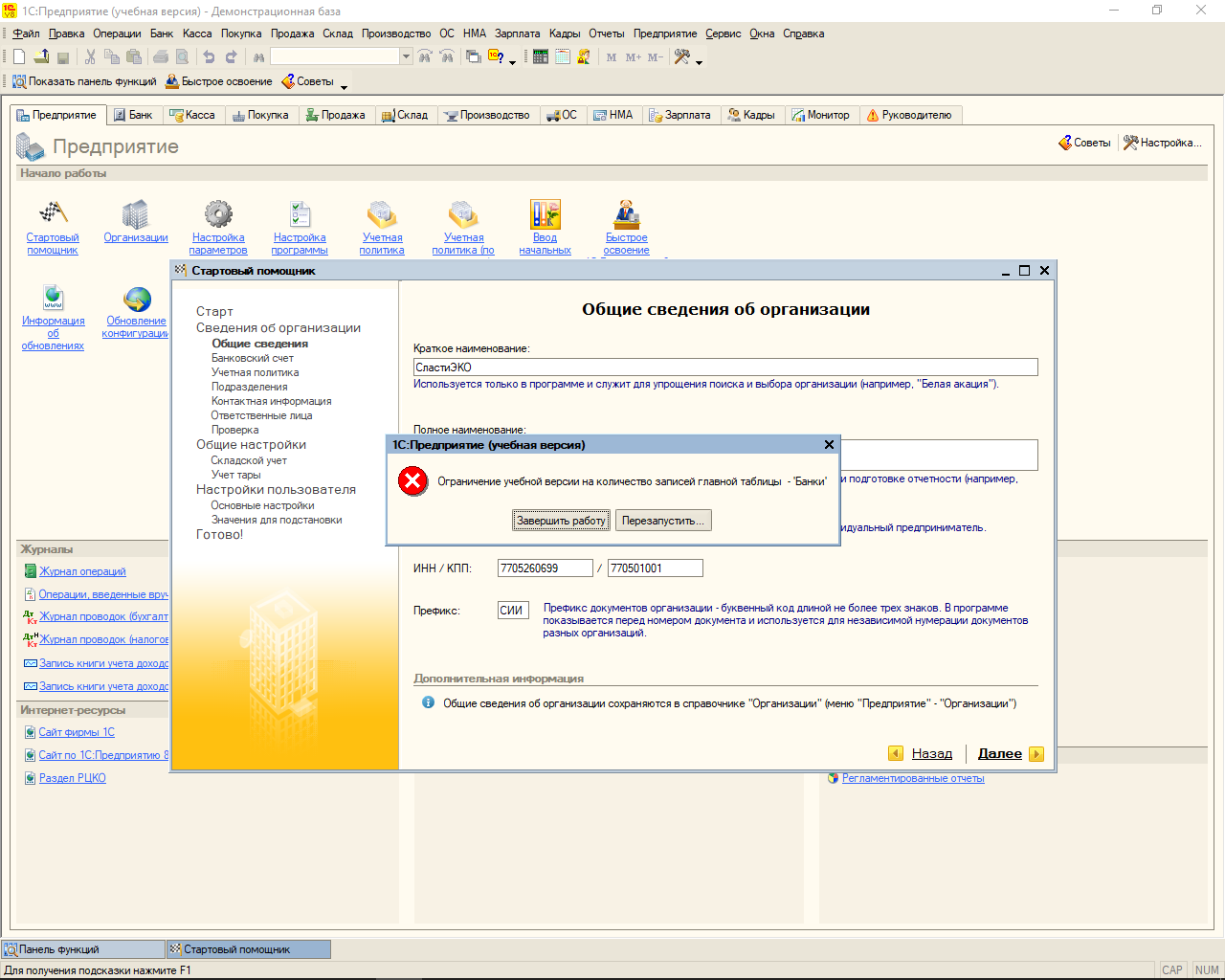Click the New document toolbar icon
Image resolution: width=1225 pixels, height=980 pixels.
19,56
